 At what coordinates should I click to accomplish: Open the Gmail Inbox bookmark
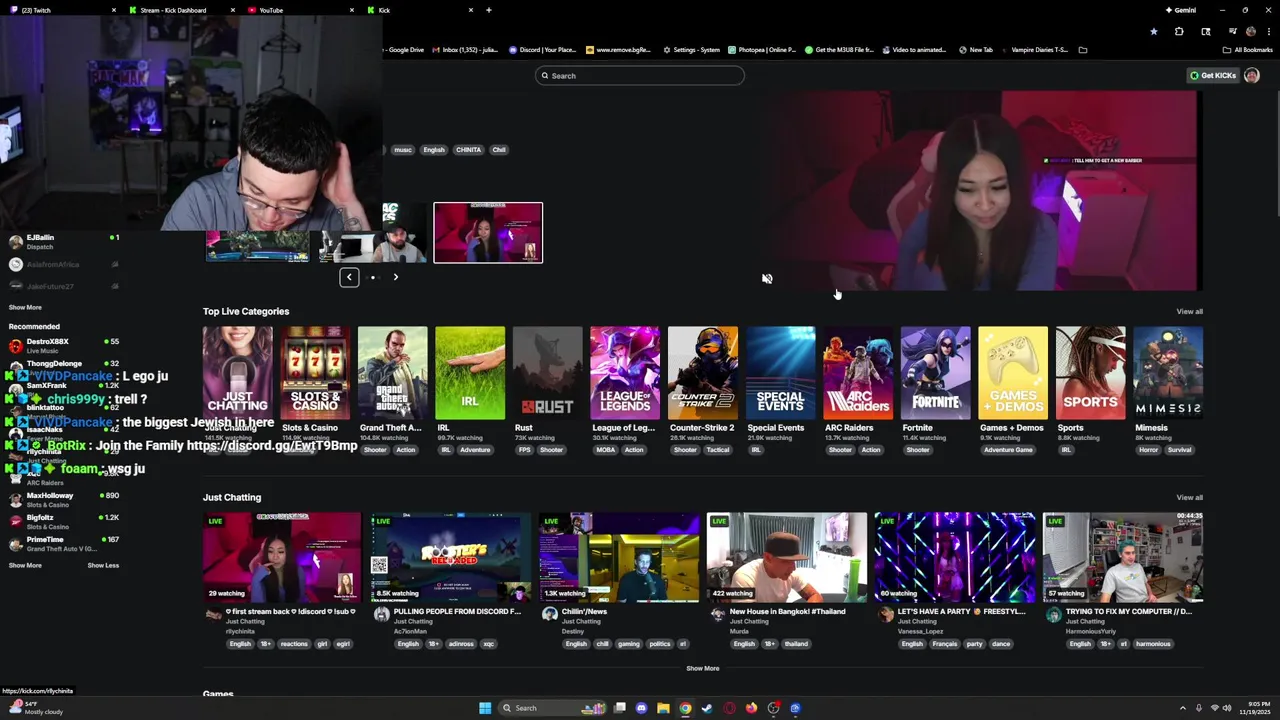point(465,50)
